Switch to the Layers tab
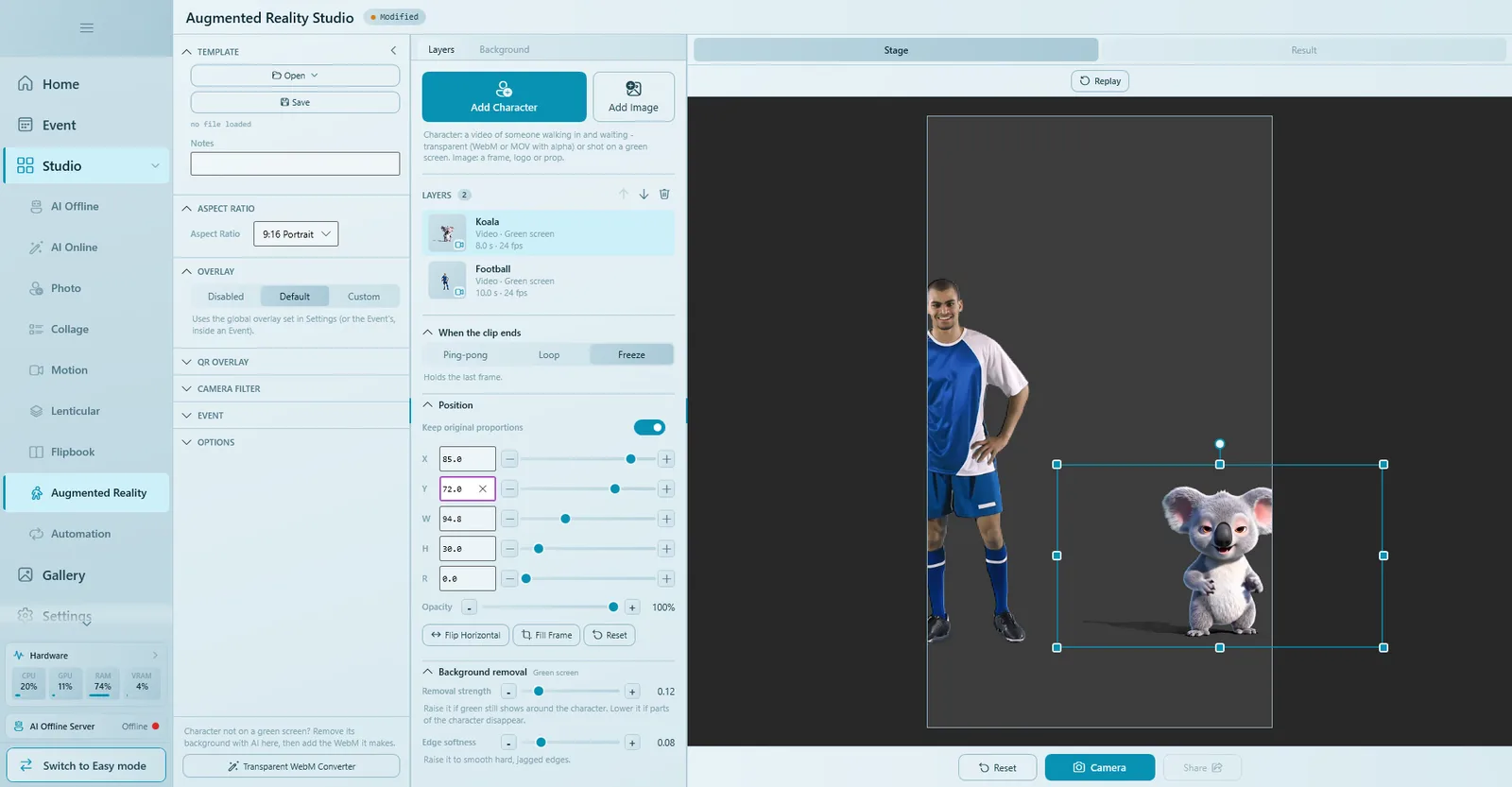The image size is (1512, 787). pyautogui.click(x=441, y=49)
